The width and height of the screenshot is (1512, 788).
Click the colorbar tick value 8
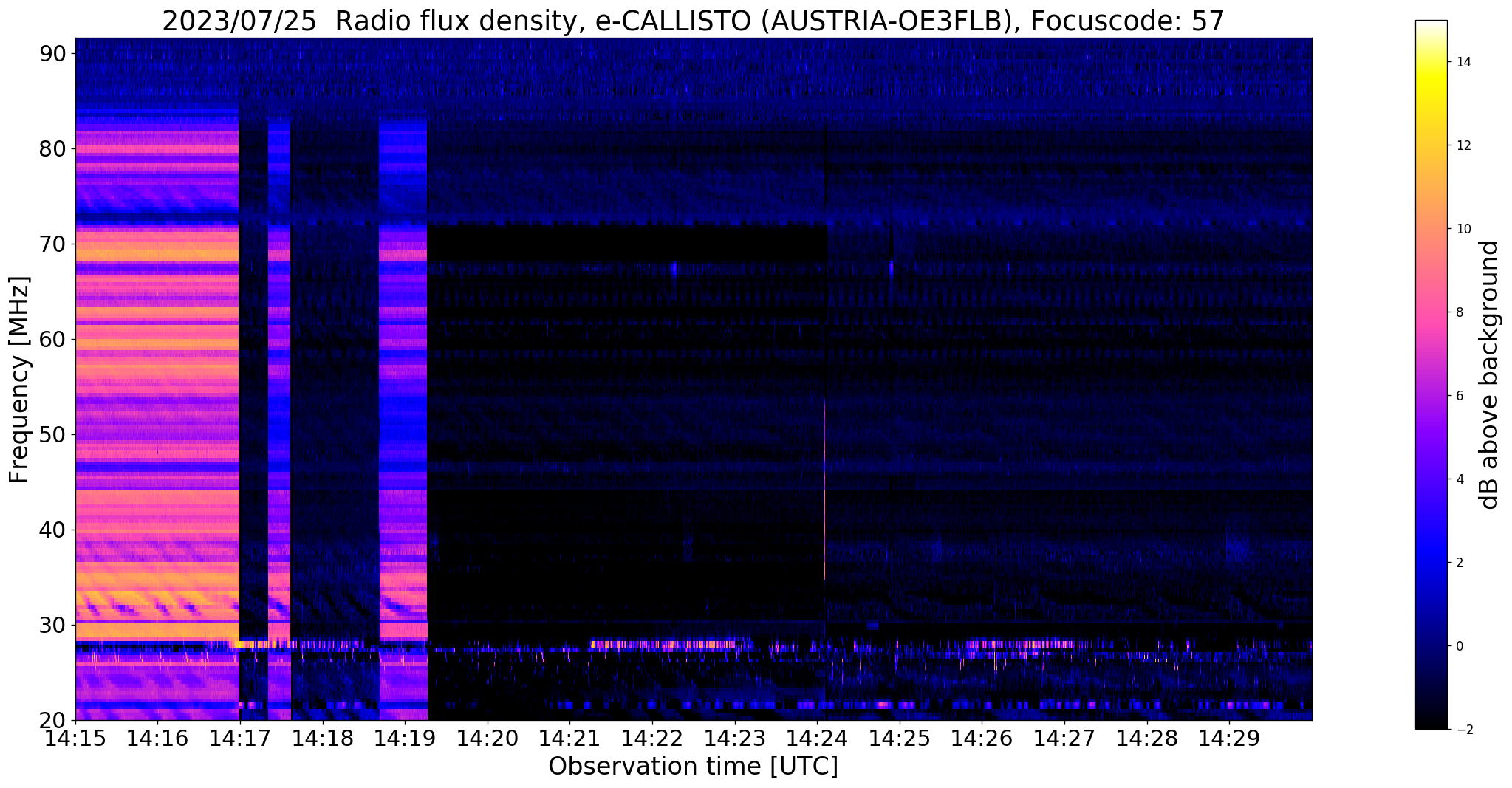pos(1459,312)
